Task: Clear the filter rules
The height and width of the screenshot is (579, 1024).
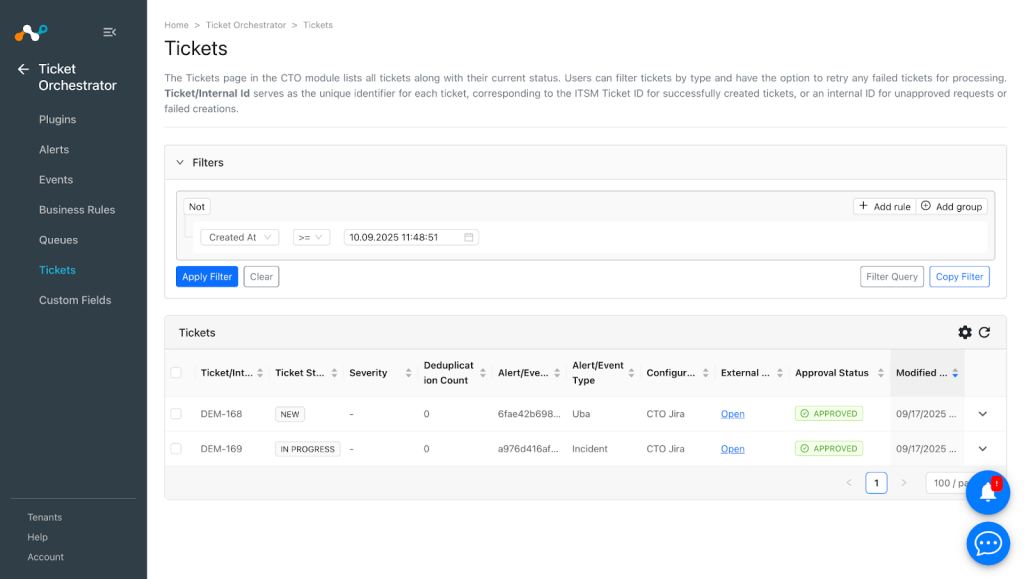Action: (x=261, y=277)
